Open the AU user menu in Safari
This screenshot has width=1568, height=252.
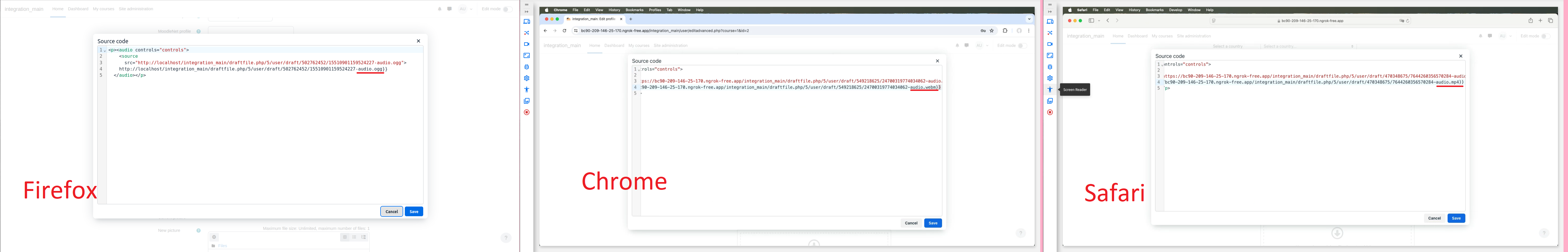pyautogui.click(x=1505, y=36)
